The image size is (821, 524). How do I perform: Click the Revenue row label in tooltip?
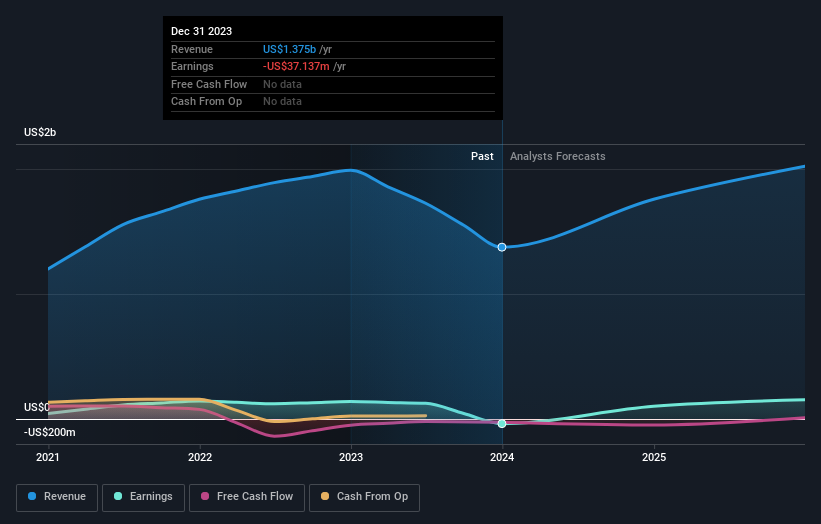[x=192, y=49]
